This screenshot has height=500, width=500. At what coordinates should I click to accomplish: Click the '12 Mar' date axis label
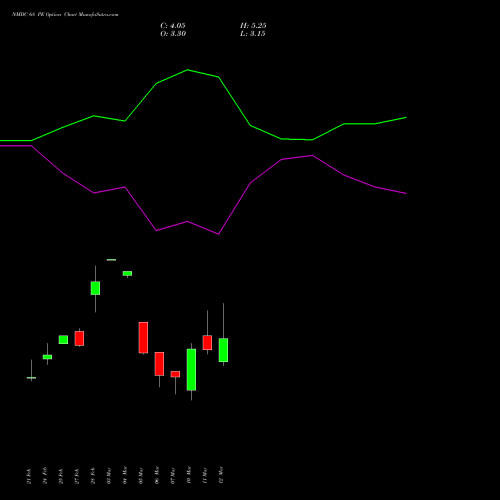point(221,475)
